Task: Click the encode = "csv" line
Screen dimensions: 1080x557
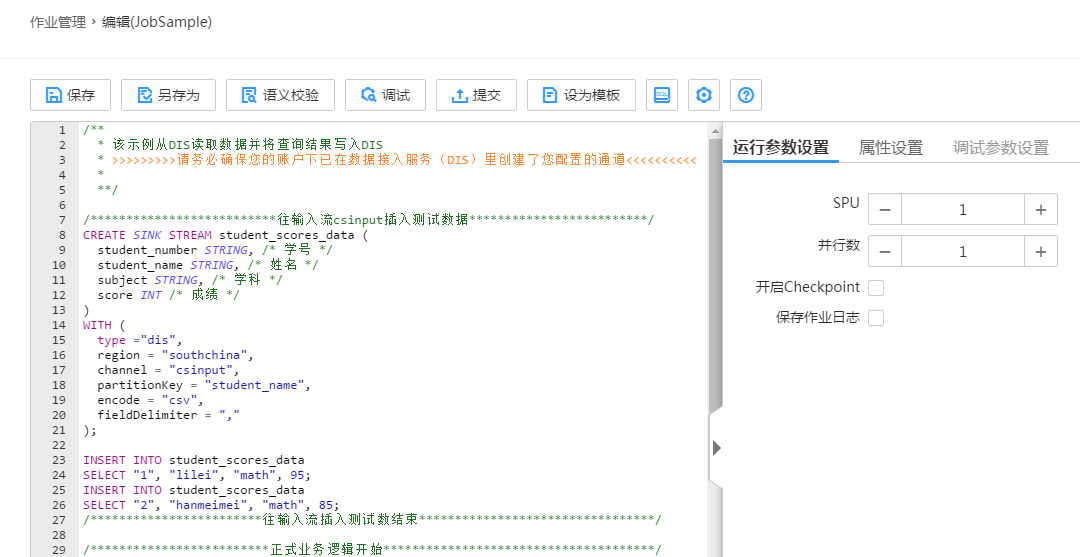Action: click(150, 400)
